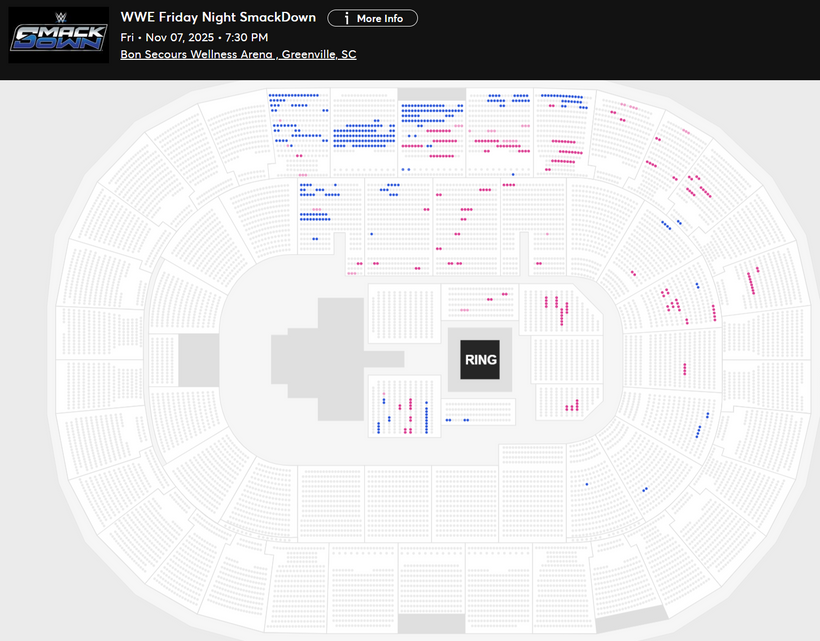The width and height of the screenshot is (820, 641).
Task: Select the gray cross-shaped stage area
Action: pyautogui.click(x=337, y=359)
